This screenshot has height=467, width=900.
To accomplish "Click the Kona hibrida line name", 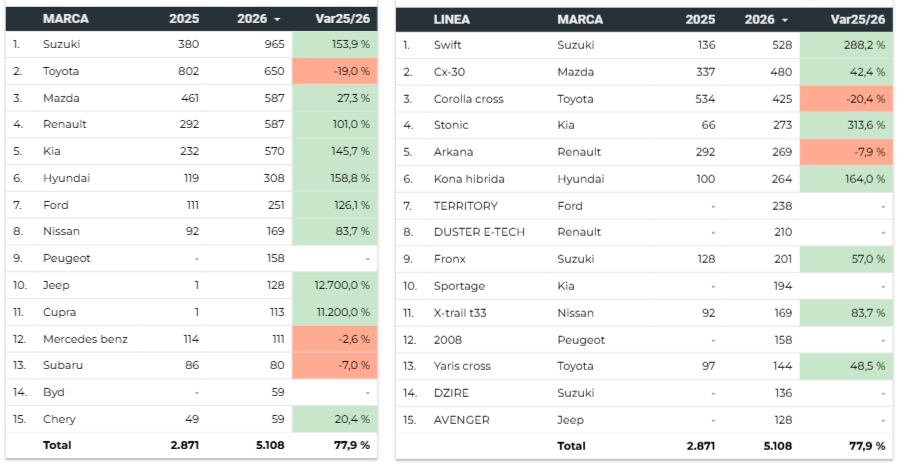I will click(469, 179).
